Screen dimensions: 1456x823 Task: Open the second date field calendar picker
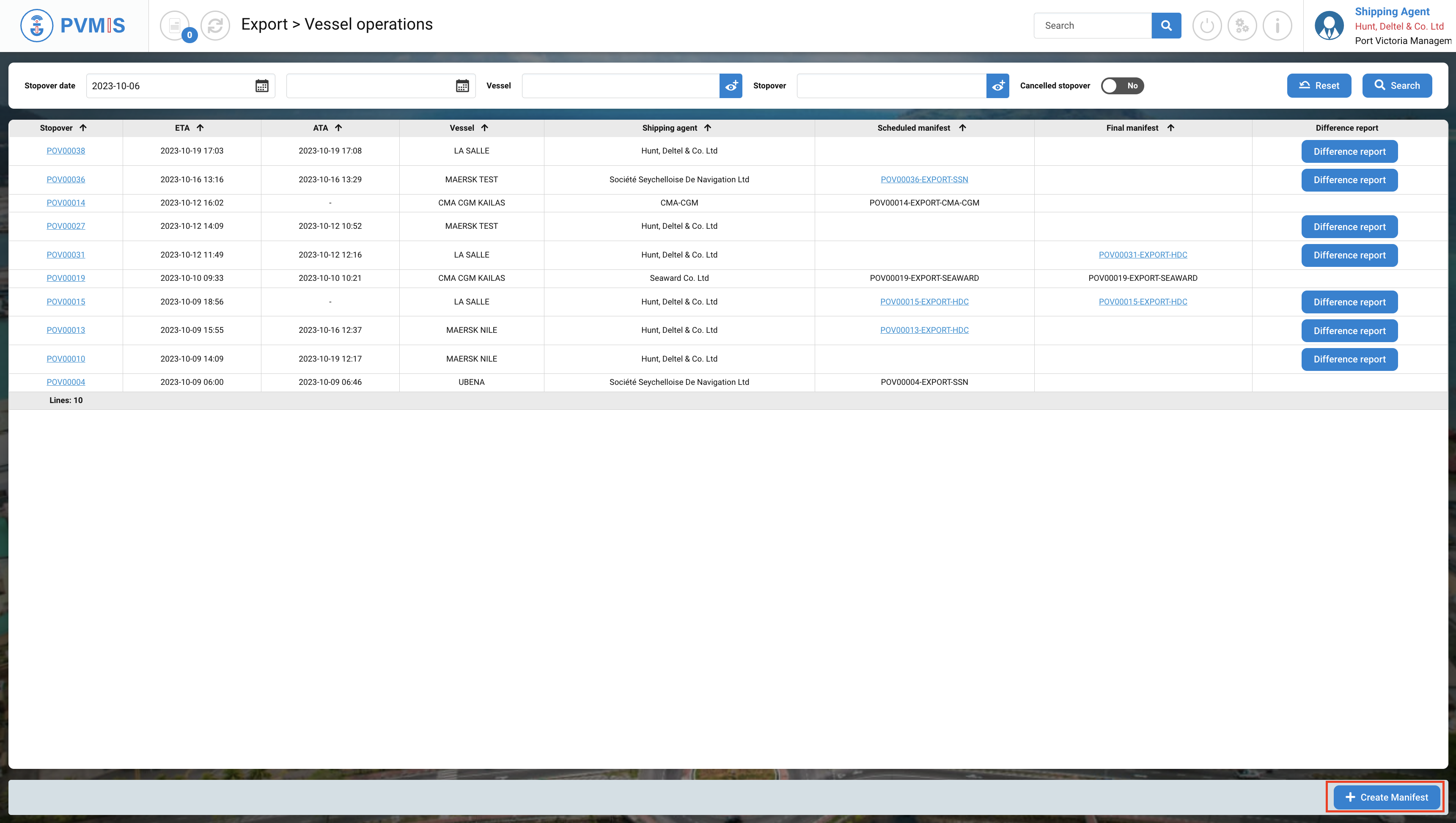pyautogui.click(x=462, y=86)
